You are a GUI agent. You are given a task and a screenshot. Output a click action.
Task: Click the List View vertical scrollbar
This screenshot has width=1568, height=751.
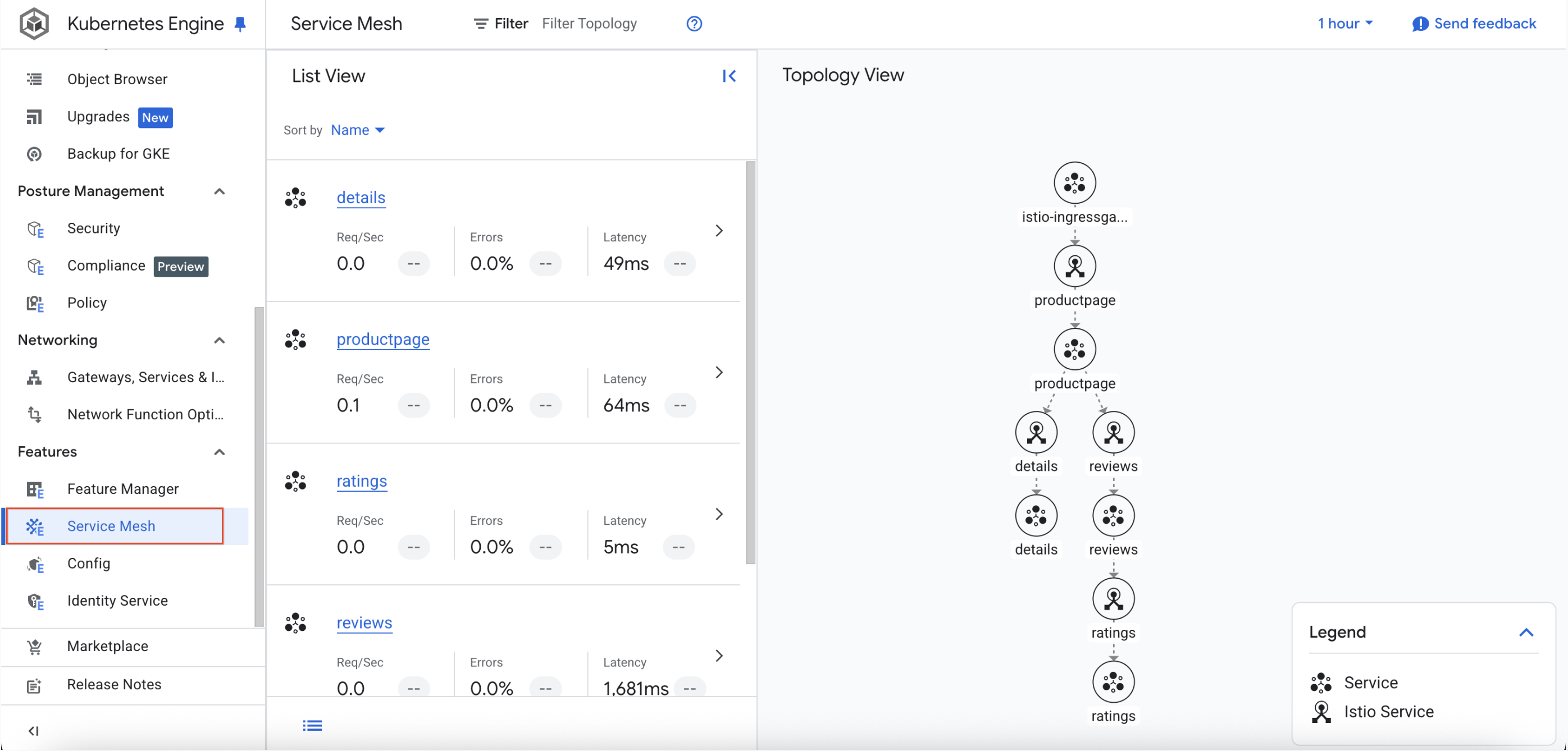(750, 363)
